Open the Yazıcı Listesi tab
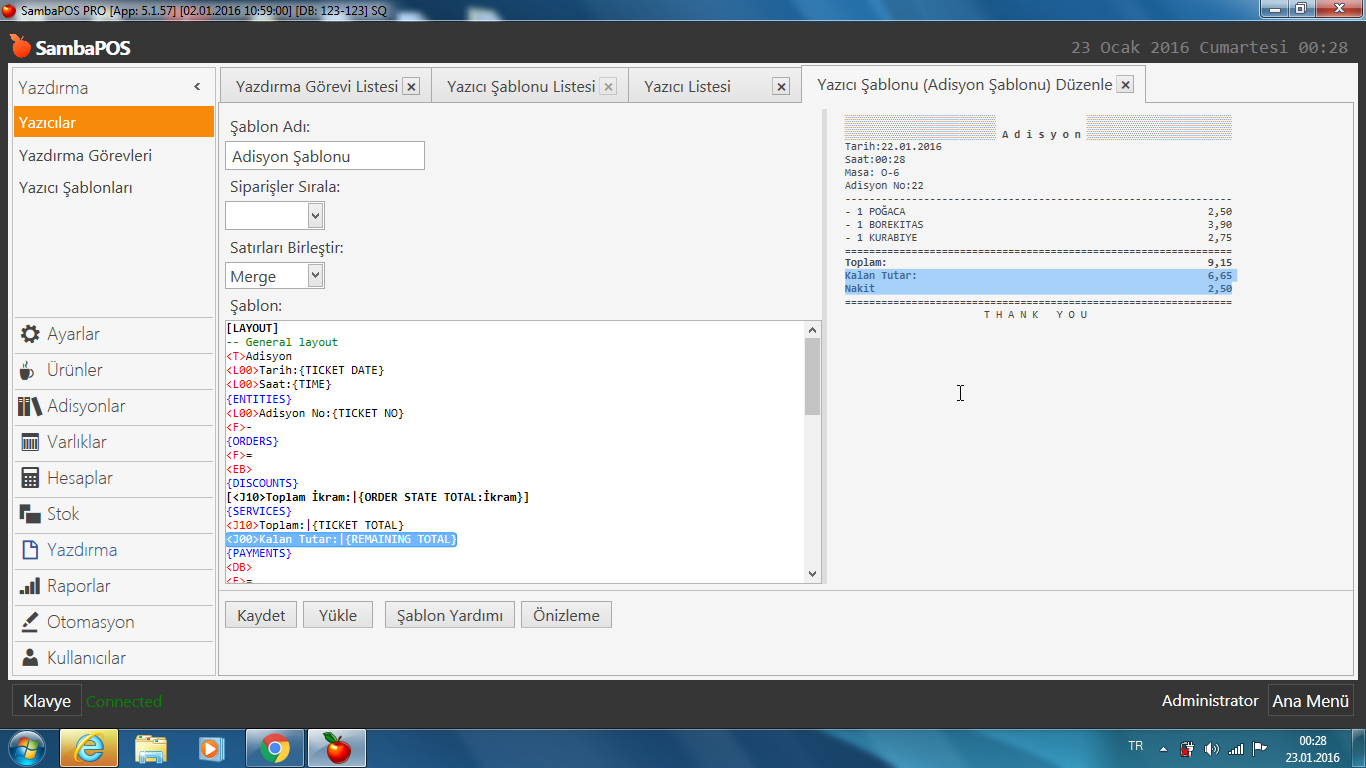 pos(687,87)
